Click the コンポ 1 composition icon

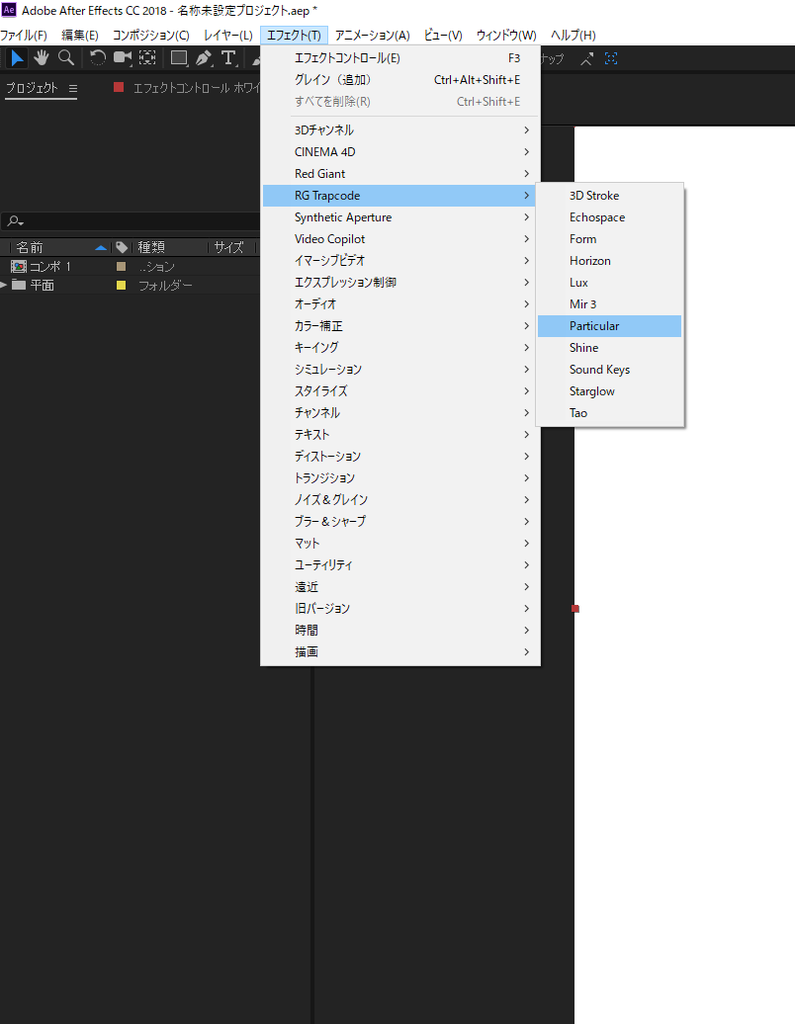tap(19, 266)
